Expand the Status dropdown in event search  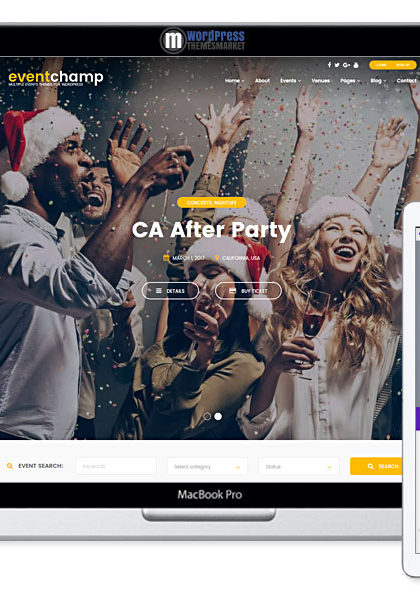point(299,466)
